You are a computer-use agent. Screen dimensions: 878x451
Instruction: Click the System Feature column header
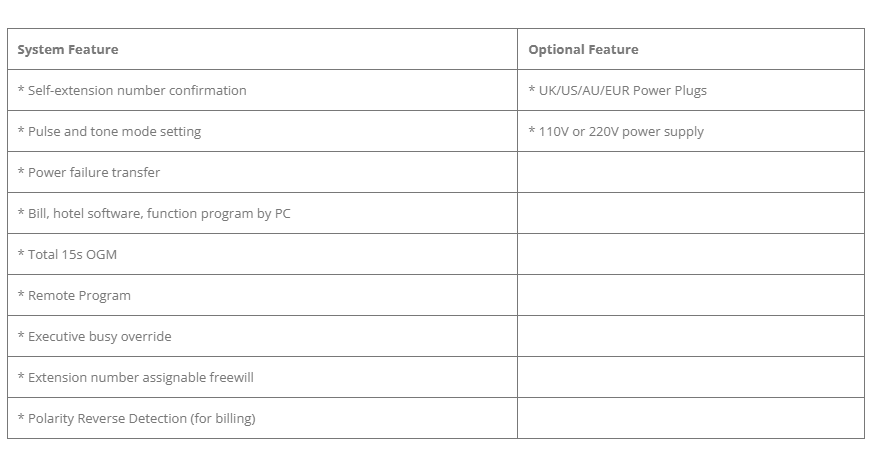tap(68, 50)
